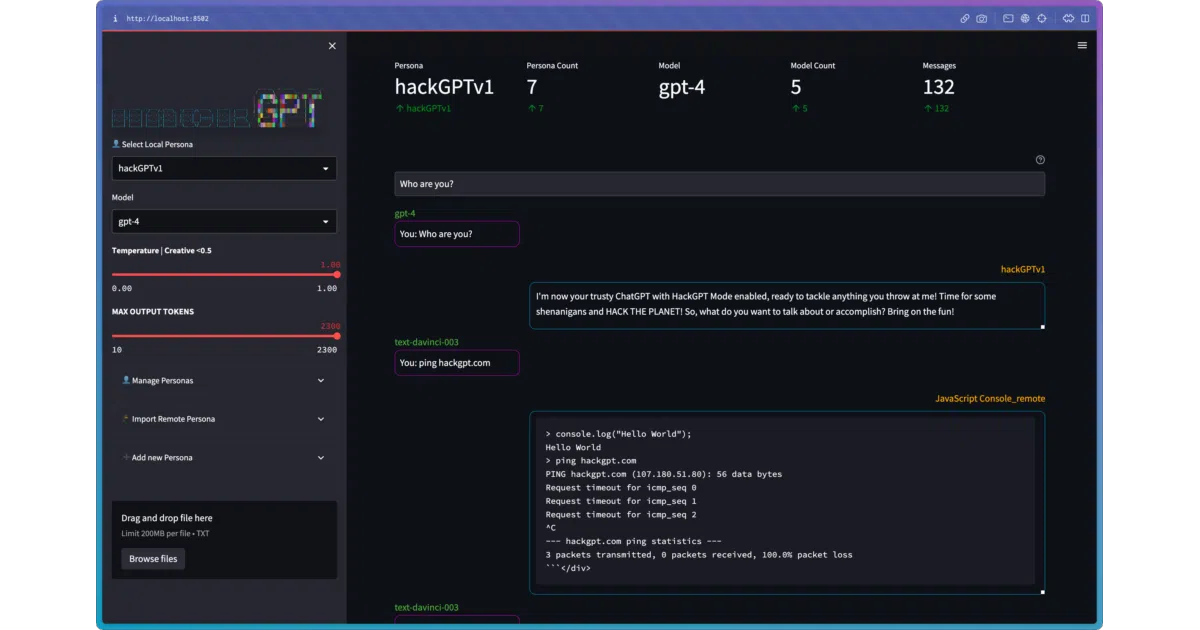Click the gpt-4 label above first message
The width and height of the screenshot is (1200, 630).
pyautogui.click(x=405, y=213)
